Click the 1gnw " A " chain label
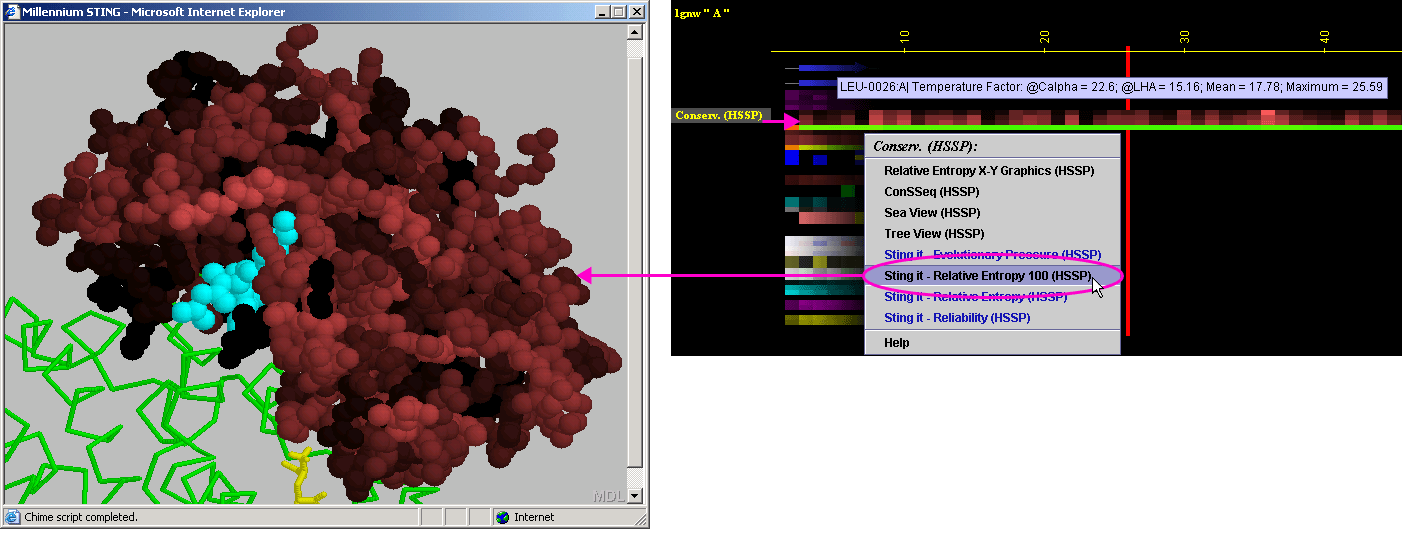 (x=703, y=12)
